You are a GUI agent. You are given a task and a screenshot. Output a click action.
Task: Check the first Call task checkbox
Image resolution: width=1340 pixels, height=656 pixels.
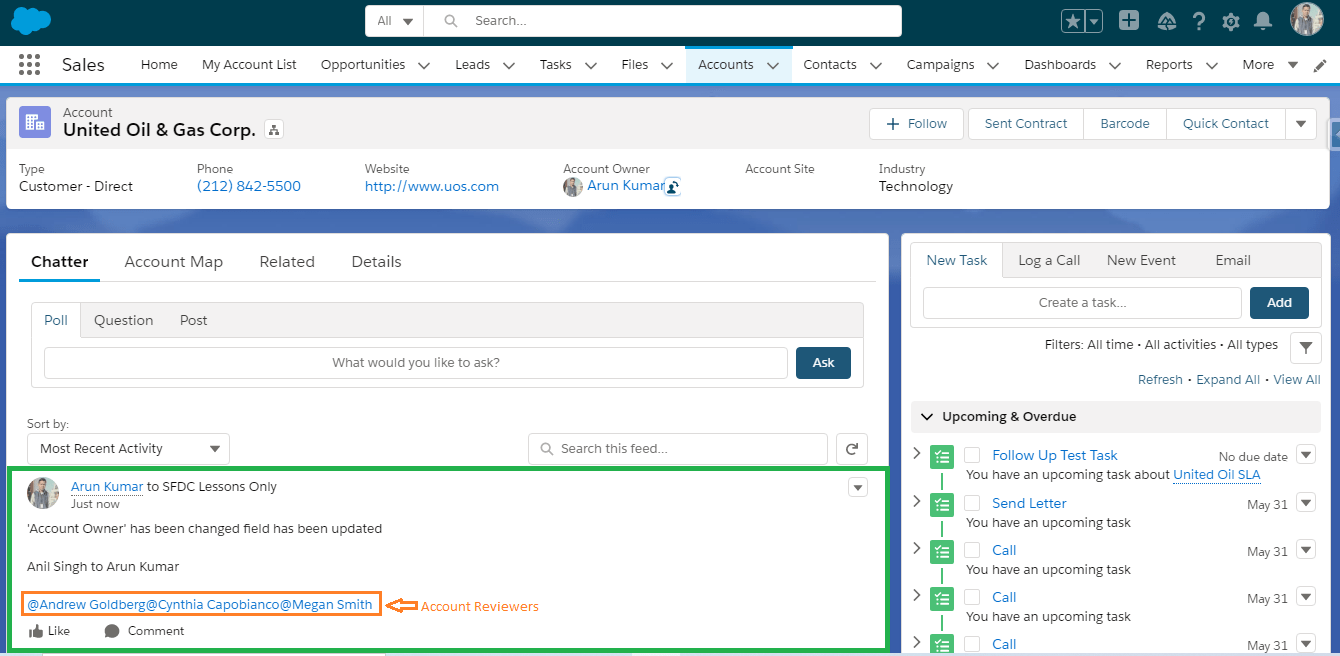click(x=972, y=550)
